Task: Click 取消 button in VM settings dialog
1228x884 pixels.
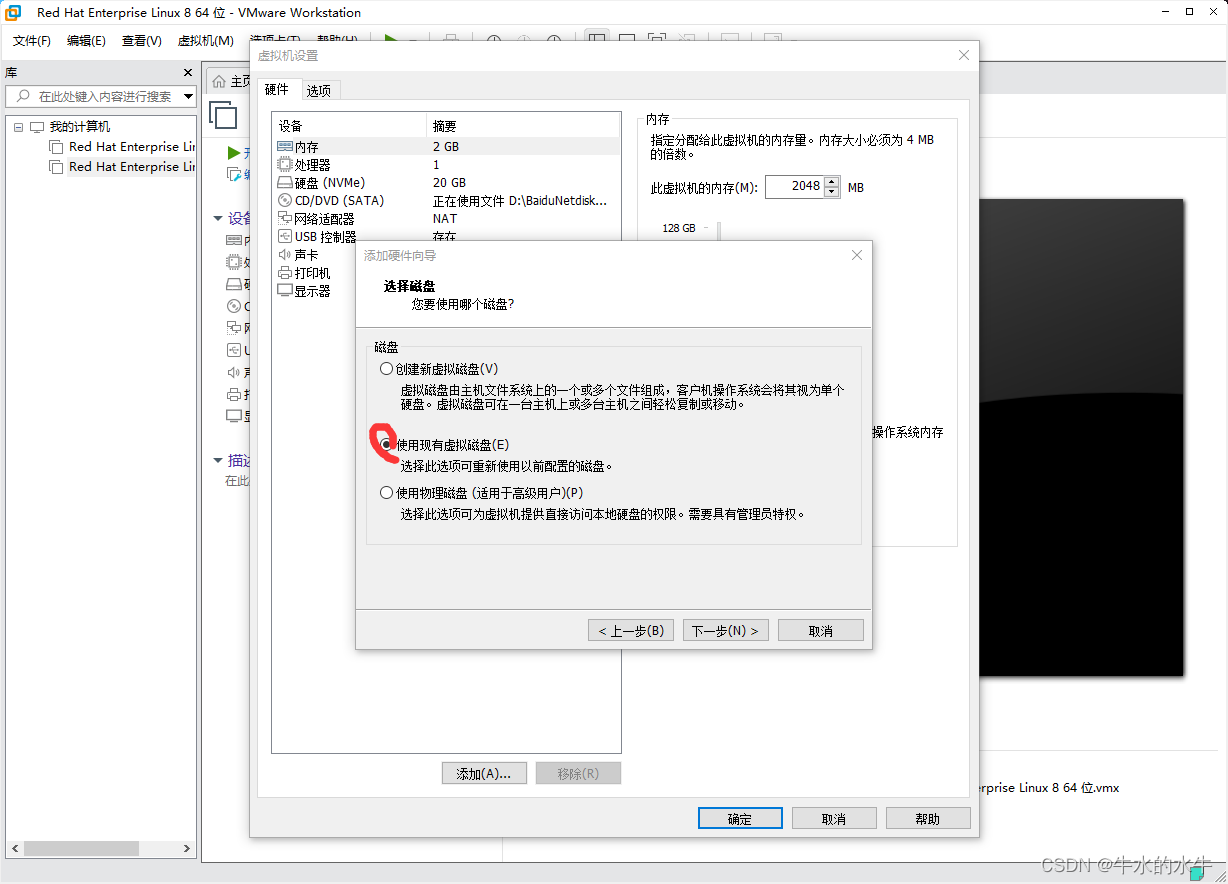Action: (x=834, y=818)
